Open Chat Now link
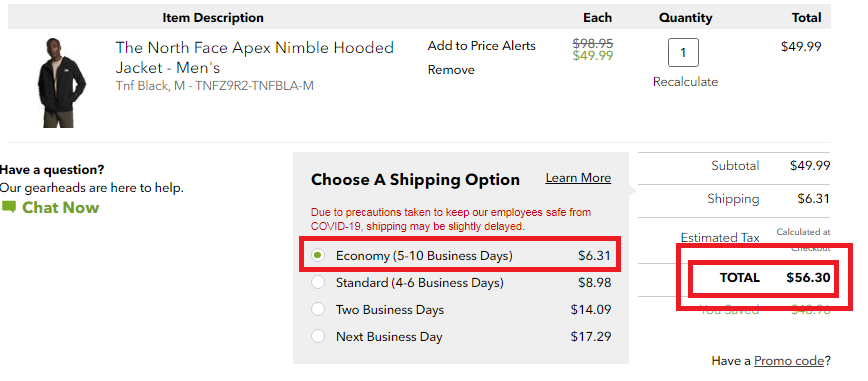This screenshot has height=381, width=868. pyautogui.click(x=60, y=208)
